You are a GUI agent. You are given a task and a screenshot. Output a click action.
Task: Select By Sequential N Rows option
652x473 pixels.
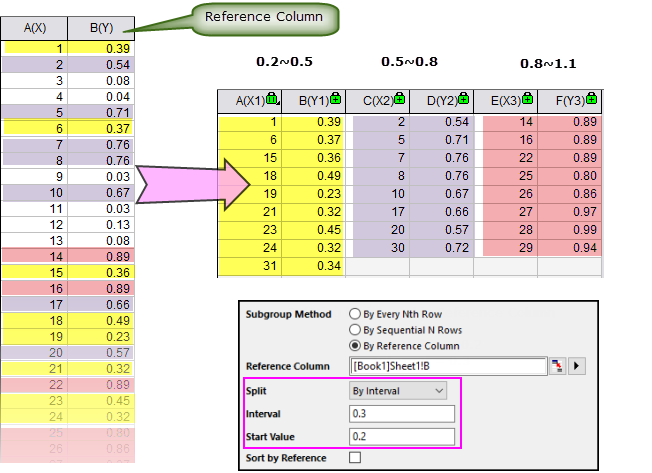(355, 330)
